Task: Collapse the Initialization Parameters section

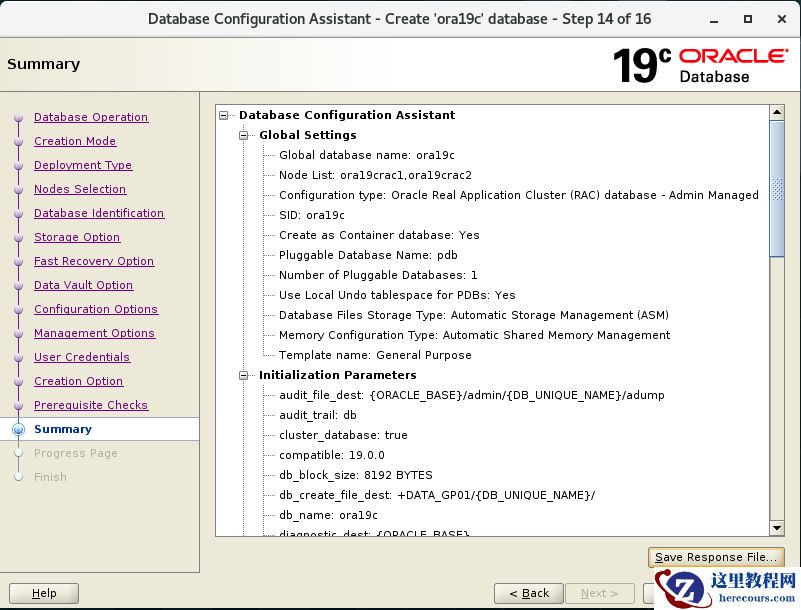Action: pos(244,375)
